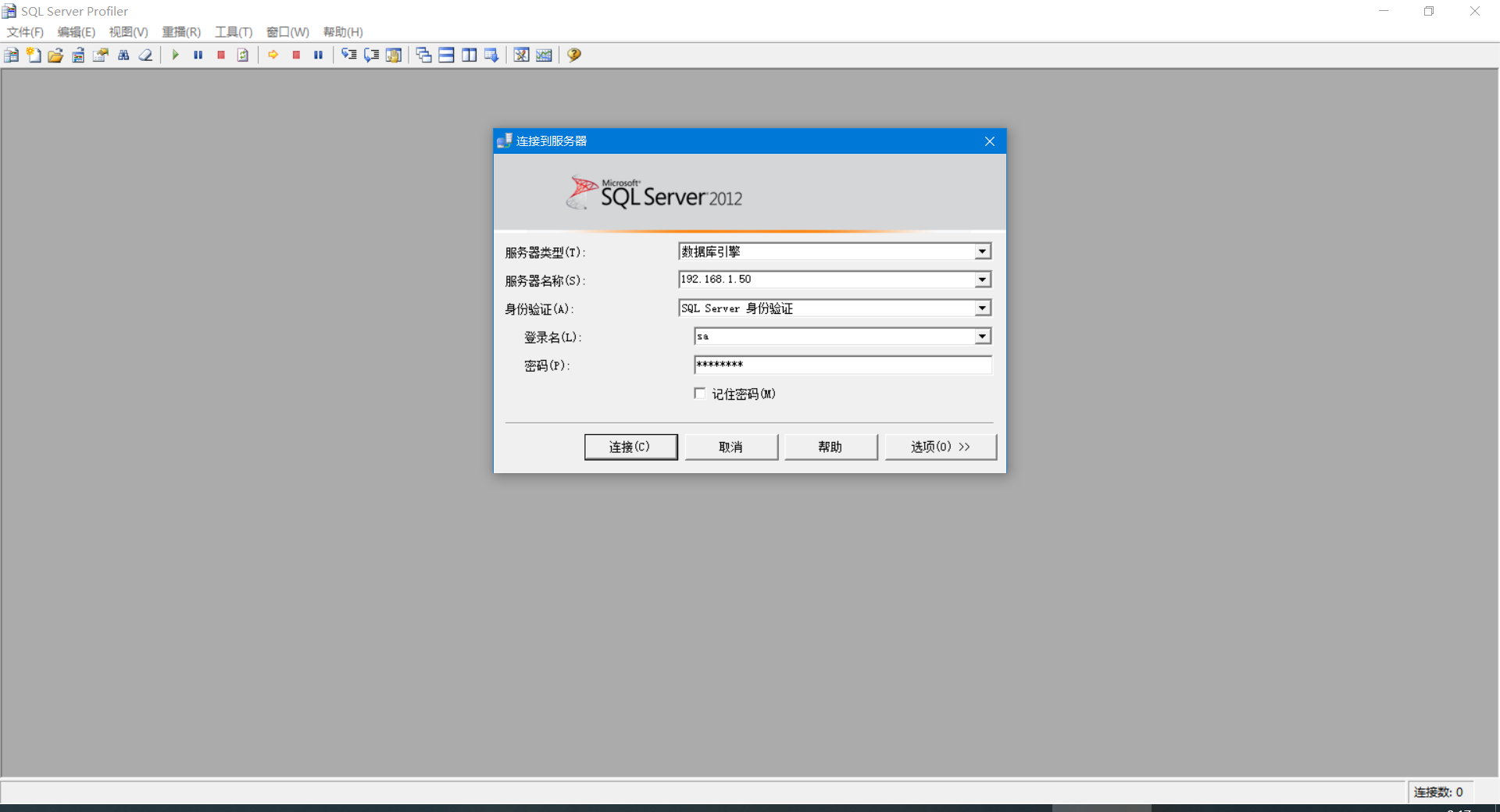Close the 连接到服务器 dialog
This screenshot has width=1500, height=812.
tap(990, 141)
